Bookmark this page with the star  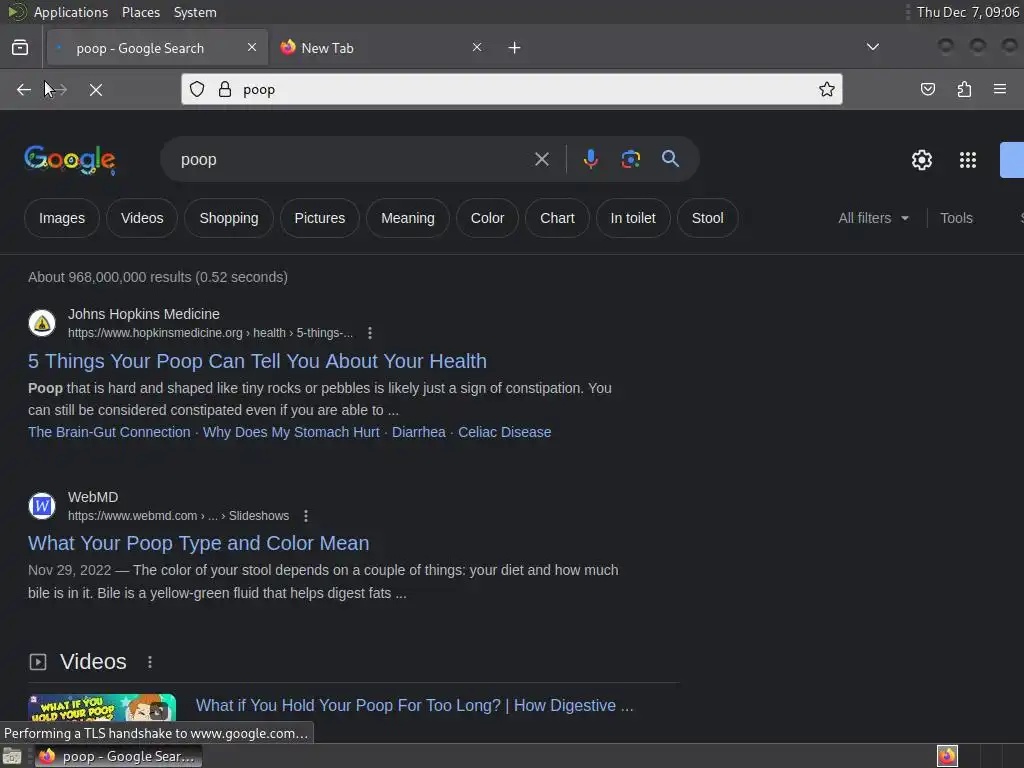point(827,89)
